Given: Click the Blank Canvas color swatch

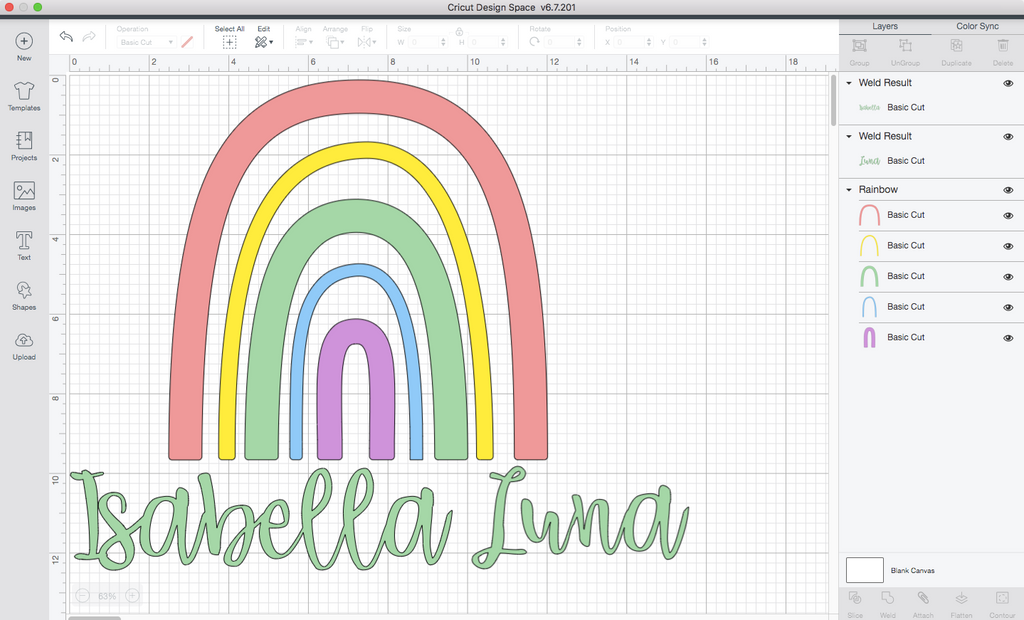Looking at the screenshot, I should pos(865,570).
